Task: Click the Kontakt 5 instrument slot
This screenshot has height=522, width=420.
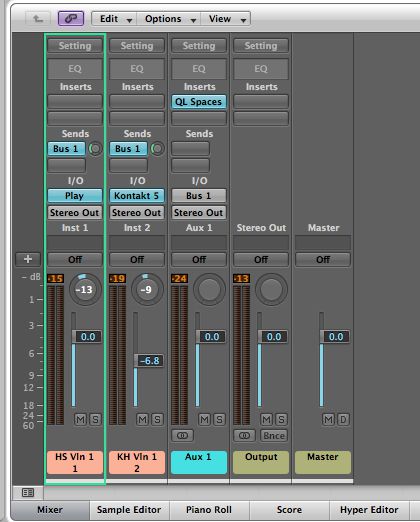Action: [x=137, y=196]
